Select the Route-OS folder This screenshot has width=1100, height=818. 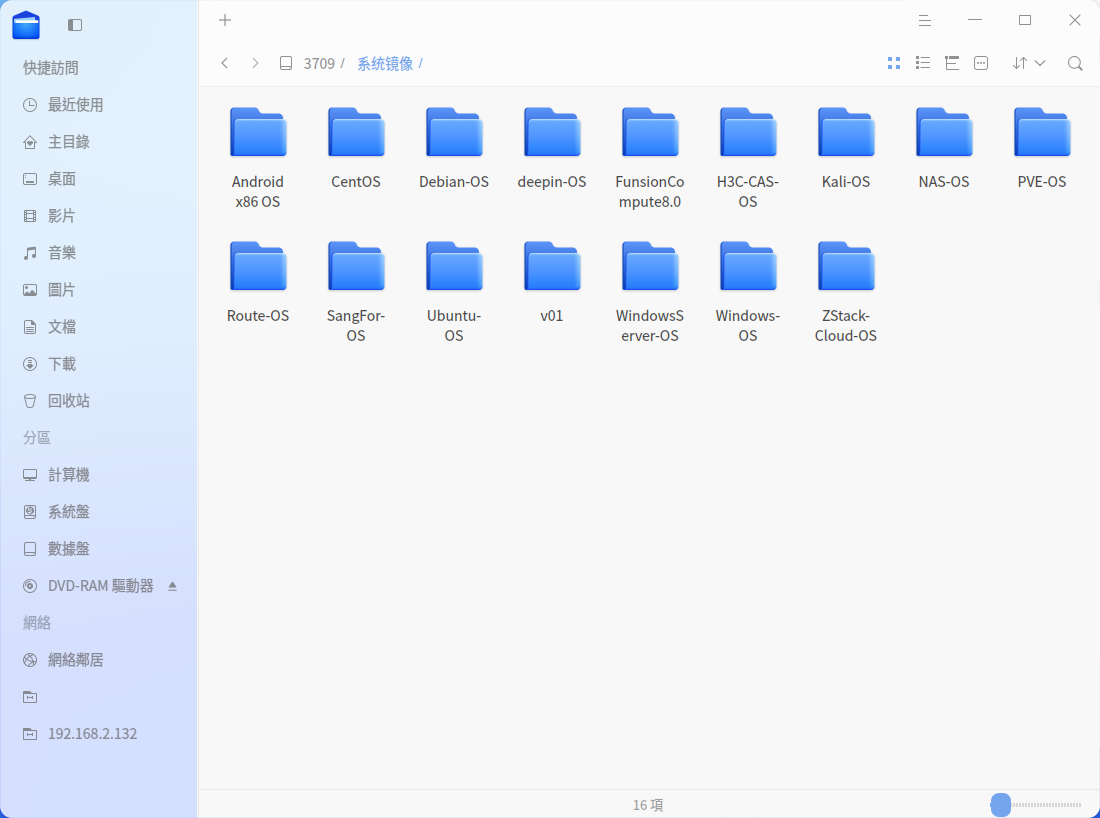point(258,282)
